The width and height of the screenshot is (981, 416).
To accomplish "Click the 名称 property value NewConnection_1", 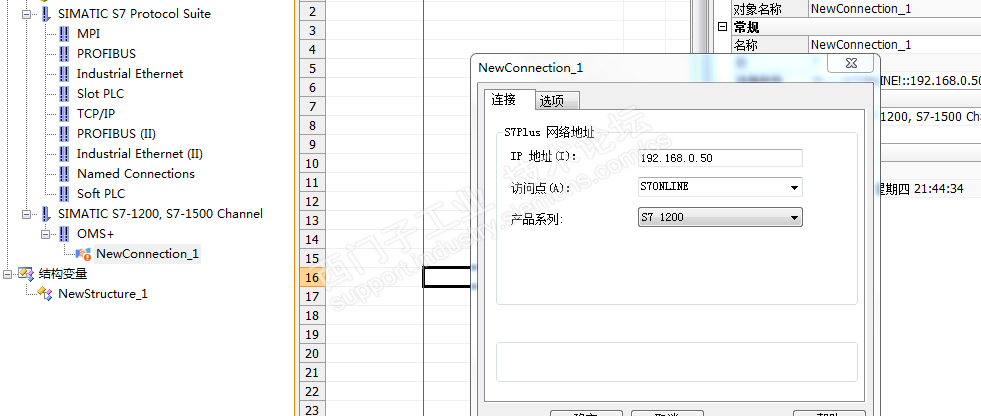I will [861, 44].
